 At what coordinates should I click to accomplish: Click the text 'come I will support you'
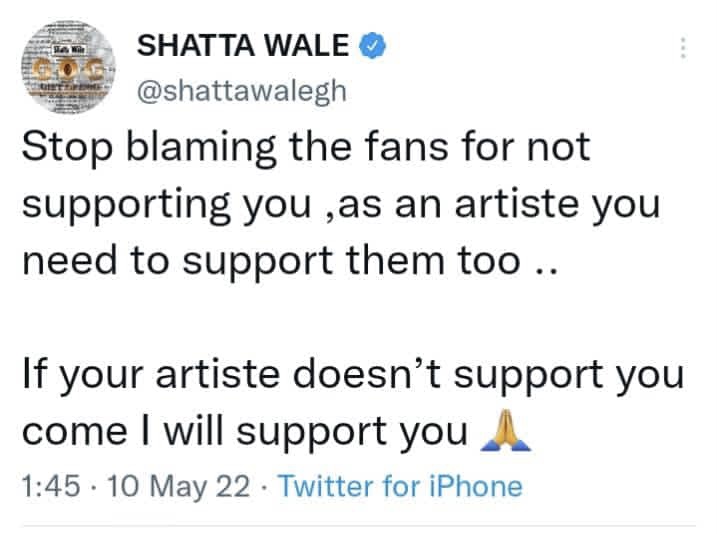tap(245, 431)
